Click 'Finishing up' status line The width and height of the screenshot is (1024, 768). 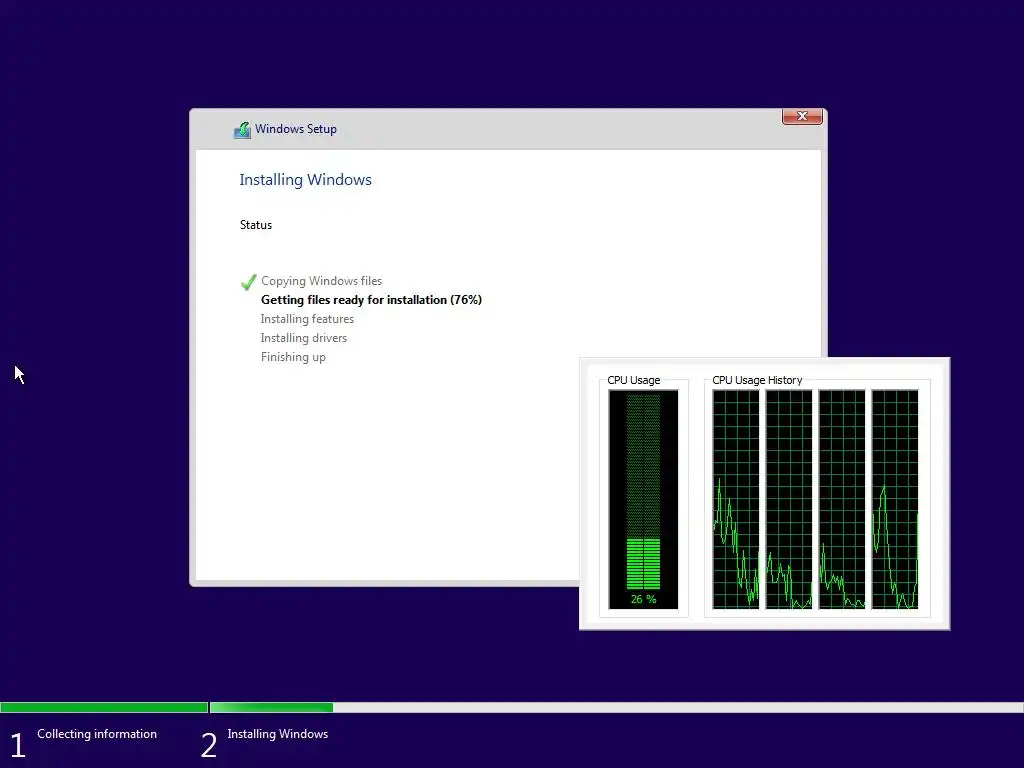click(293, 357)
